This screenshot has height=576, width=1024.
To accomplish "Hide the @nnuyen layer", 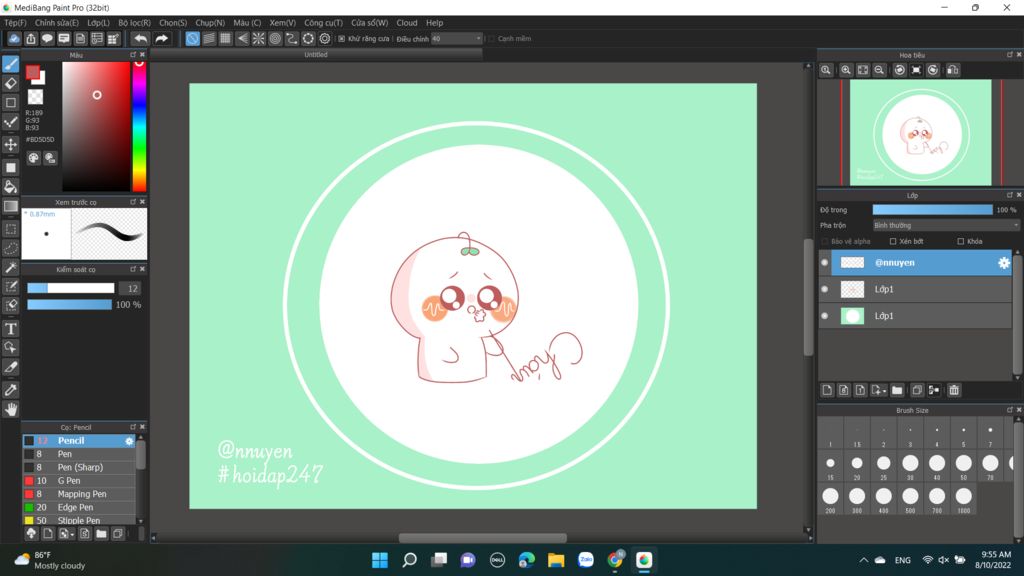I will 825,263.
